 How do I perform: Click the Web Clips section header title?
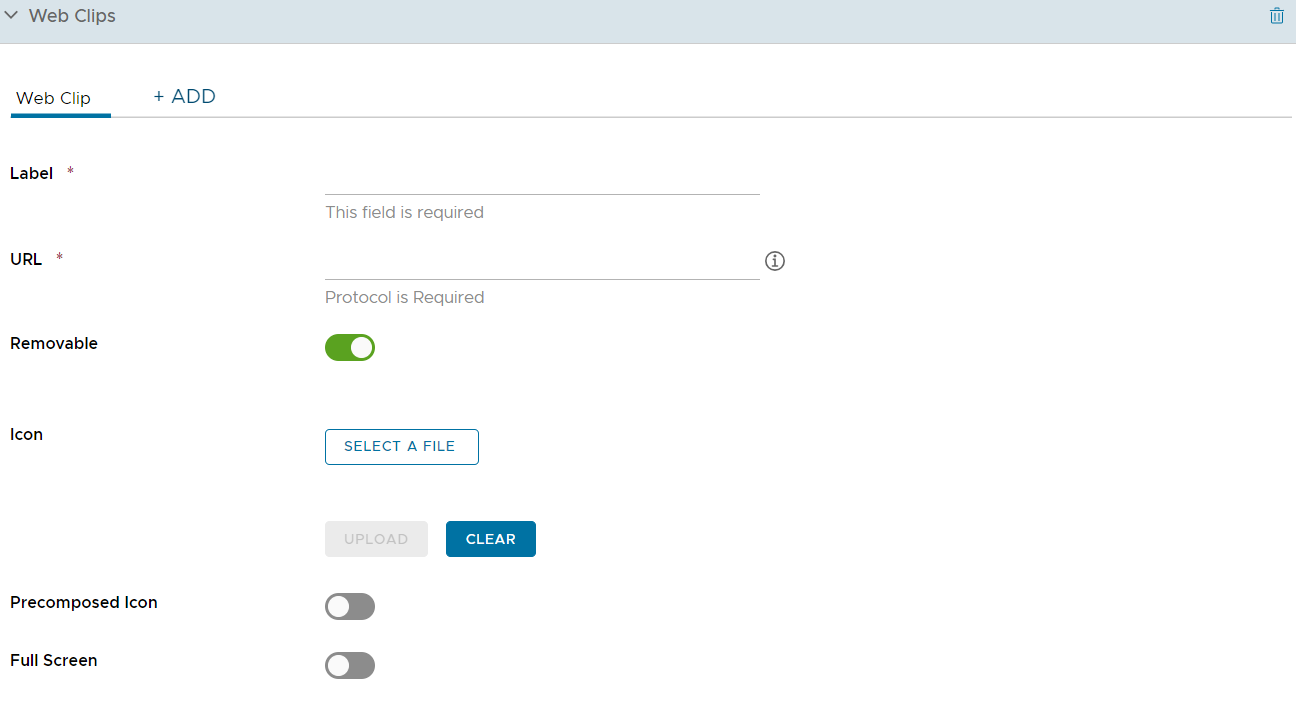coord(72,16)
